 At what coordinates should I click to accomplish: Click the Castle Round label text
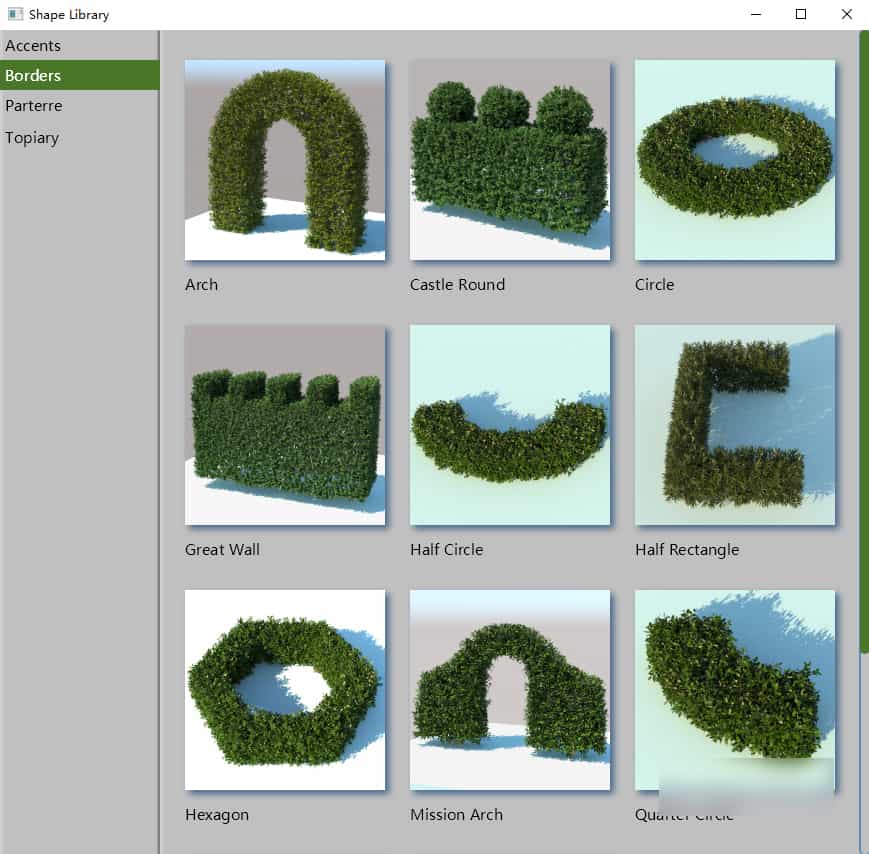click(x=457, y=285)
